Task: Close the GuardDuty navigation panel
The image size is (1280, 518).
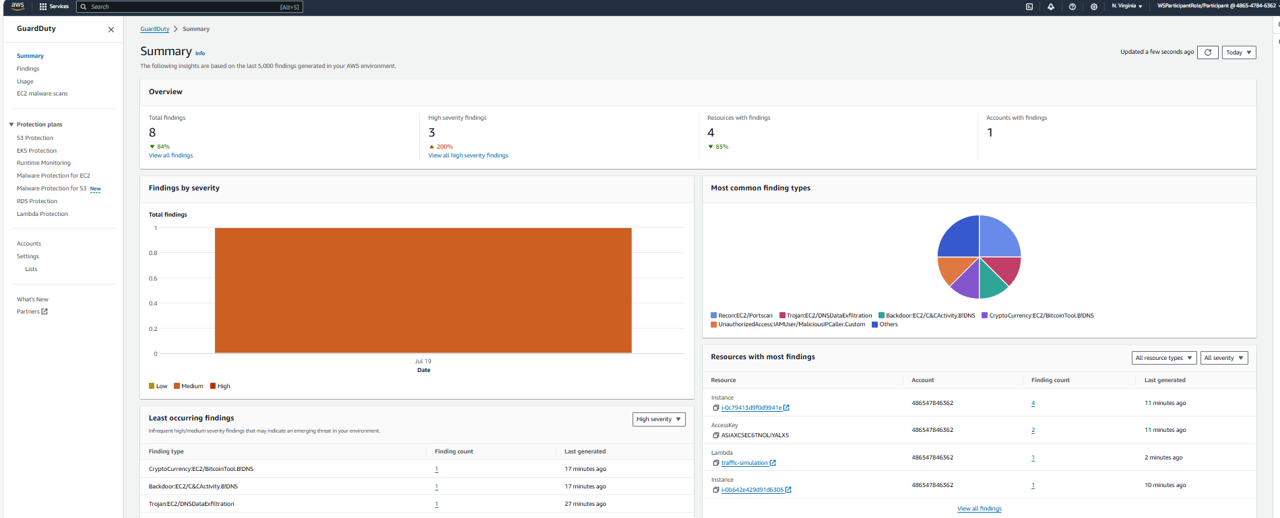Action: [x=111, y=29]
